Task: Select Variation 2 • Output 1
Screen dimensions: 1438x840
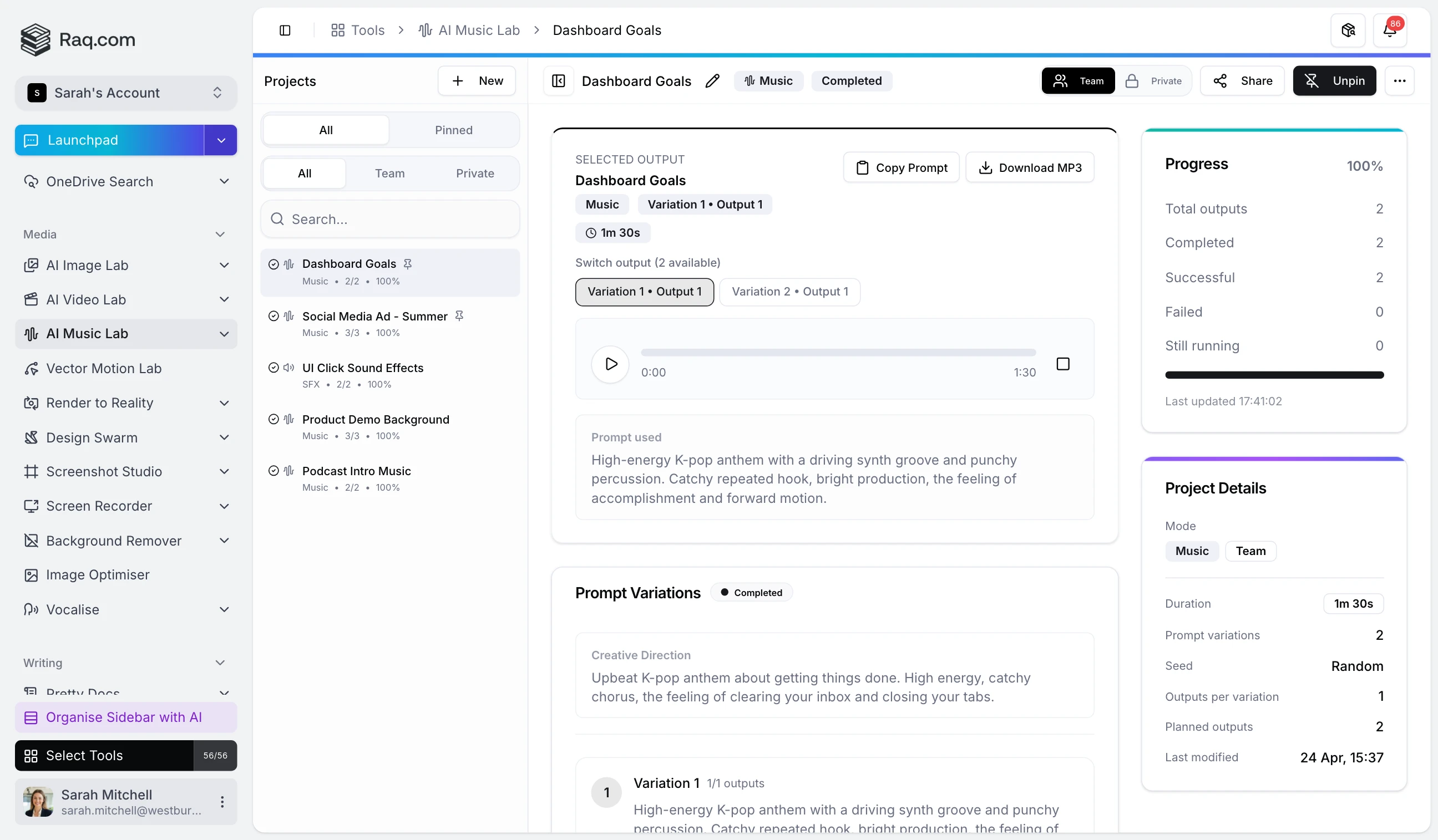Action: [x=789, y=292]
